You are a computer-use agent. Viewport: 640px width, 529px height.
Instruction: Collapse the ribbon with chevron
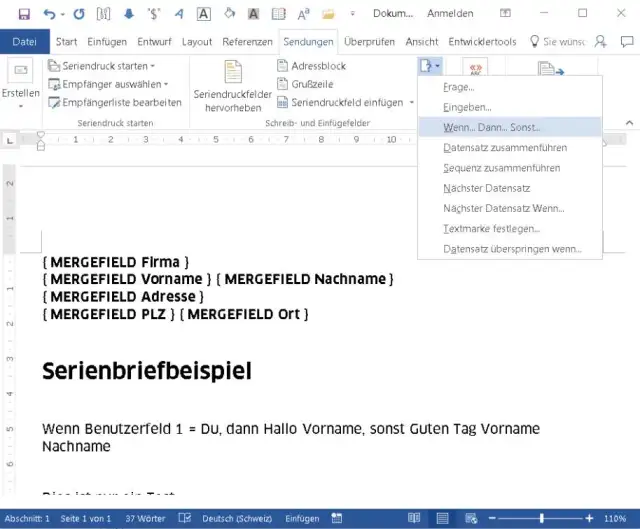[629, 123]
